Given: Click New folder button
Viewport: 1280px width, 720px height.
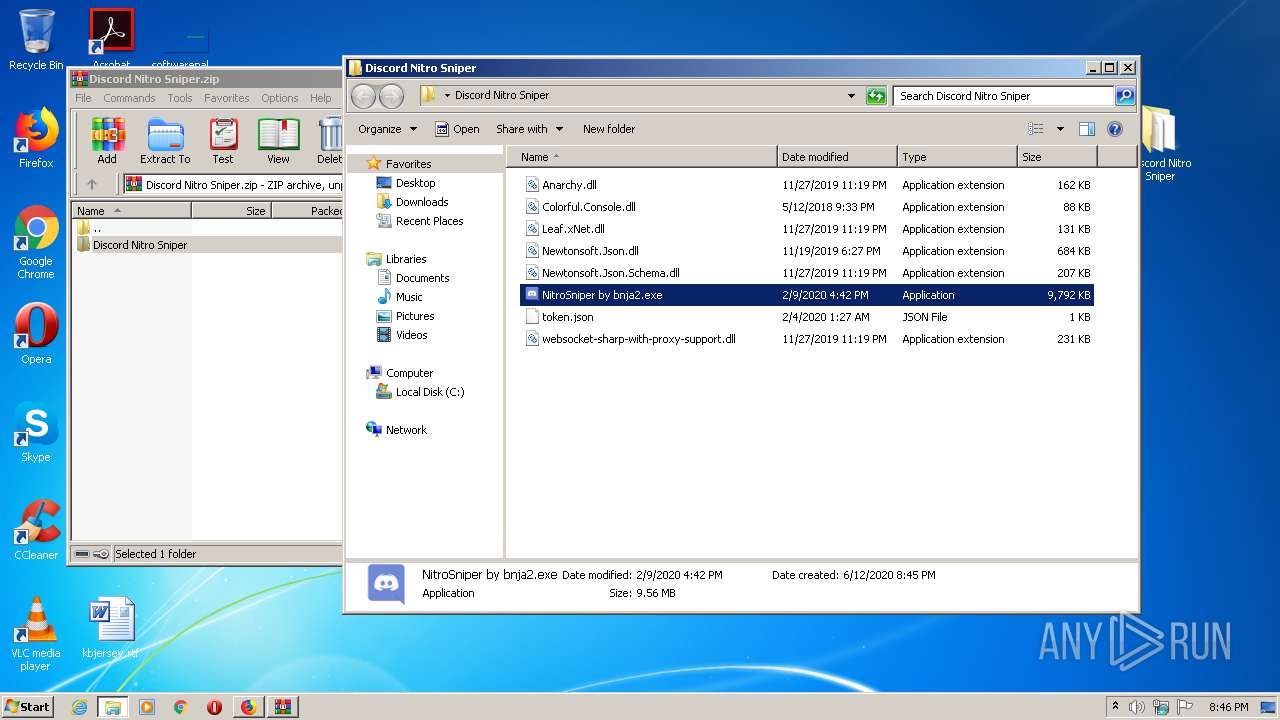Looking at the screenshot, I should point(609,129).
